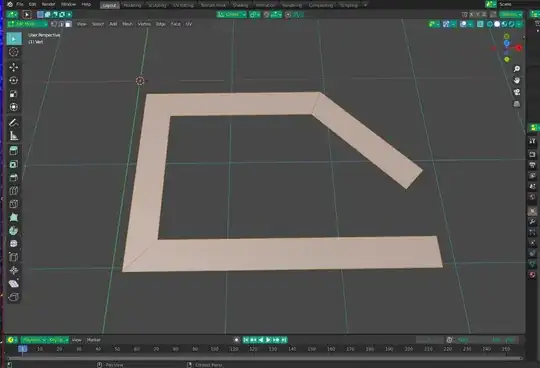
Task: Switch to edge select mode
Action: 61,24
